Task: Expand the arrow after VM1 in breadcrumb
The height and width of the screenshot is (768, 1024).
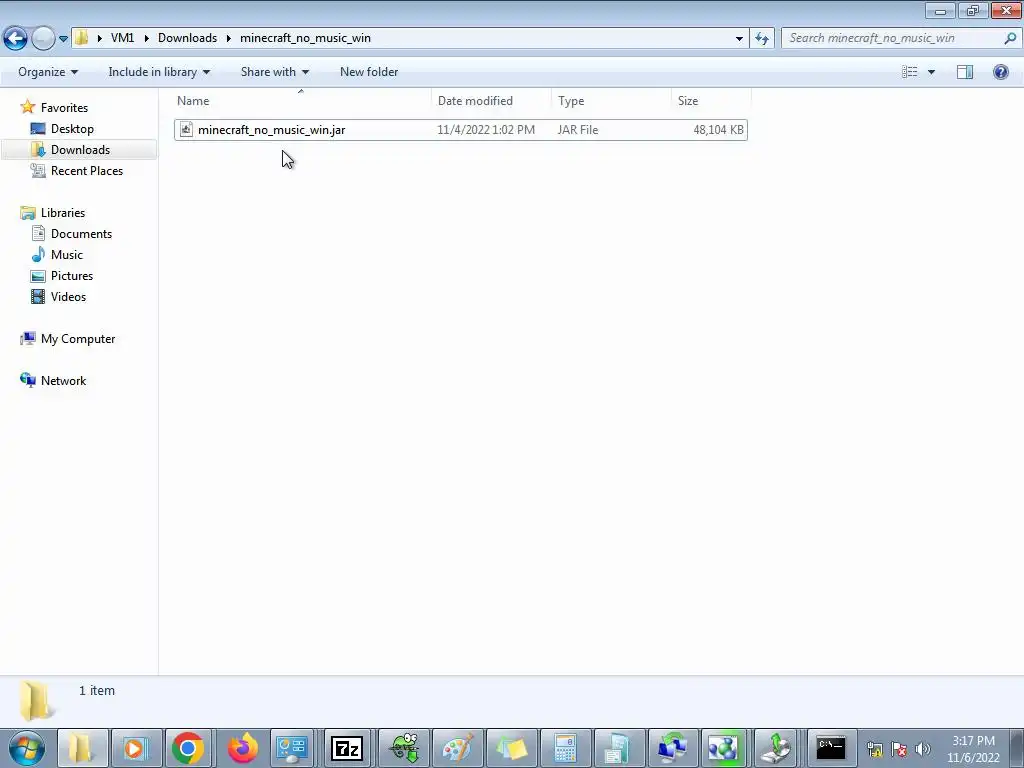Action: coord(146,38)
